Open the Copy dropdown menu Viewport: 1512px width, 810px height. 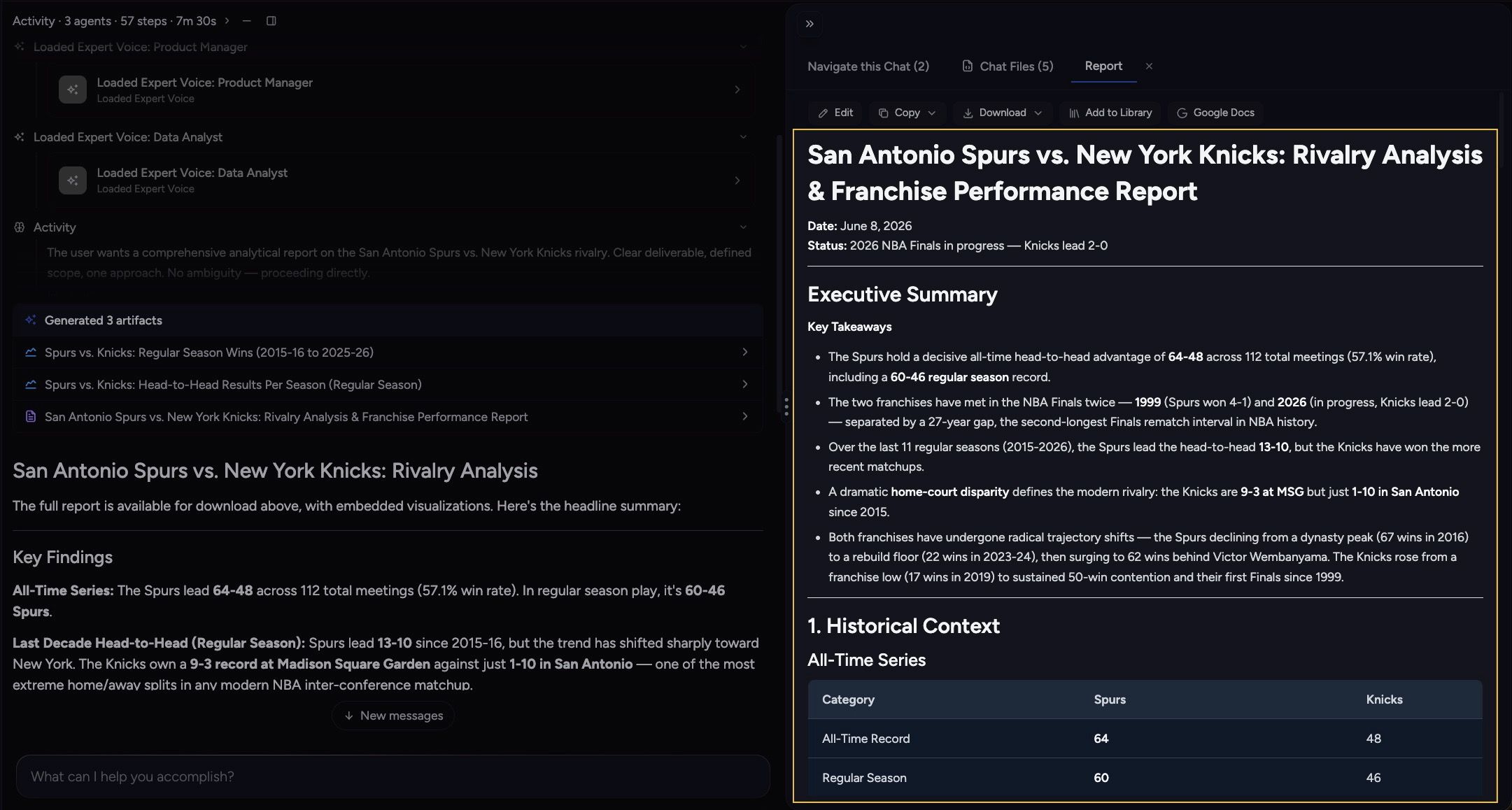coord(907,113)
